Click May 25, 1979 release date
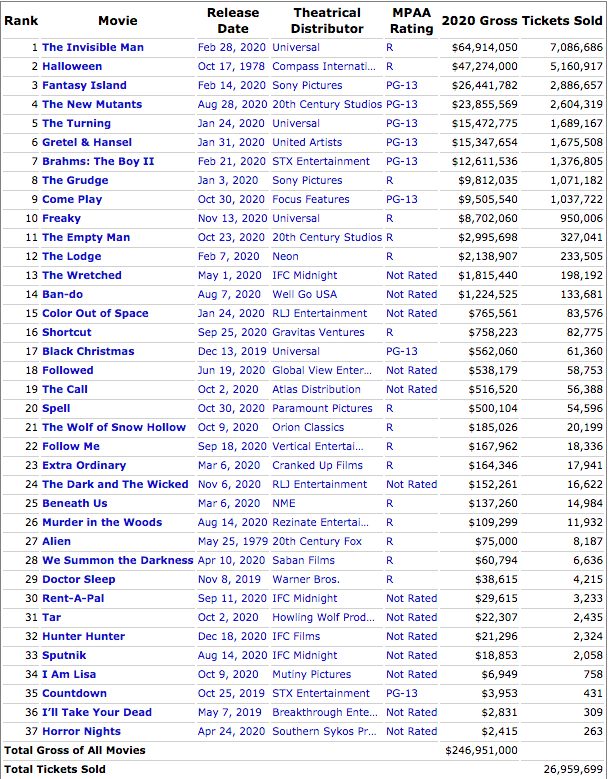 pyautogui.click(x=231, y=541)
